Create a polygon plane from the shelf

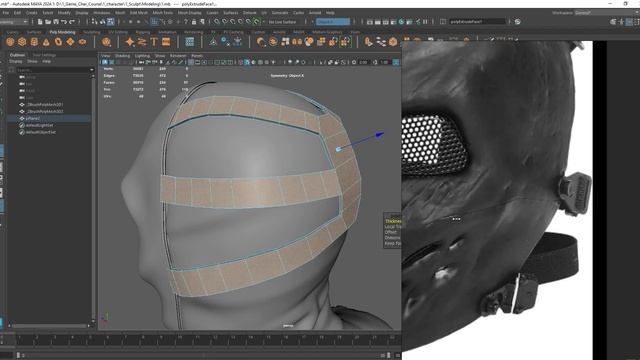pyautogui.click(x=70, y=42)
